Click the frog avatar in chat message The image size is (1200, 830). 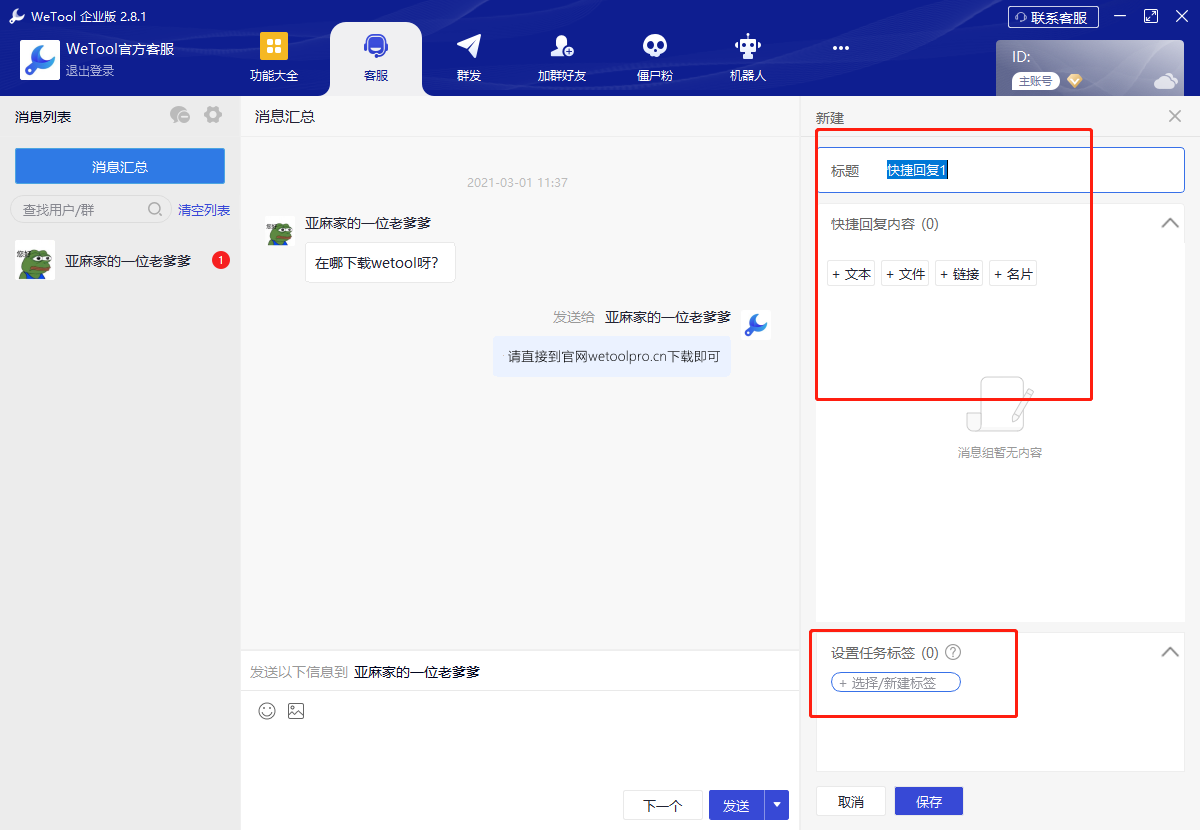(279, 230)
